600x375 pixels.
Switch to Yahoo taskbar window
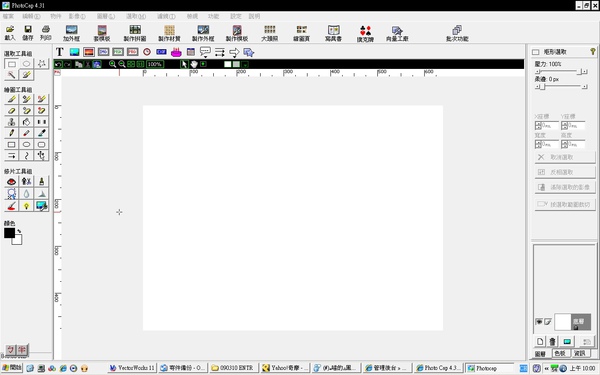point(285,368)
